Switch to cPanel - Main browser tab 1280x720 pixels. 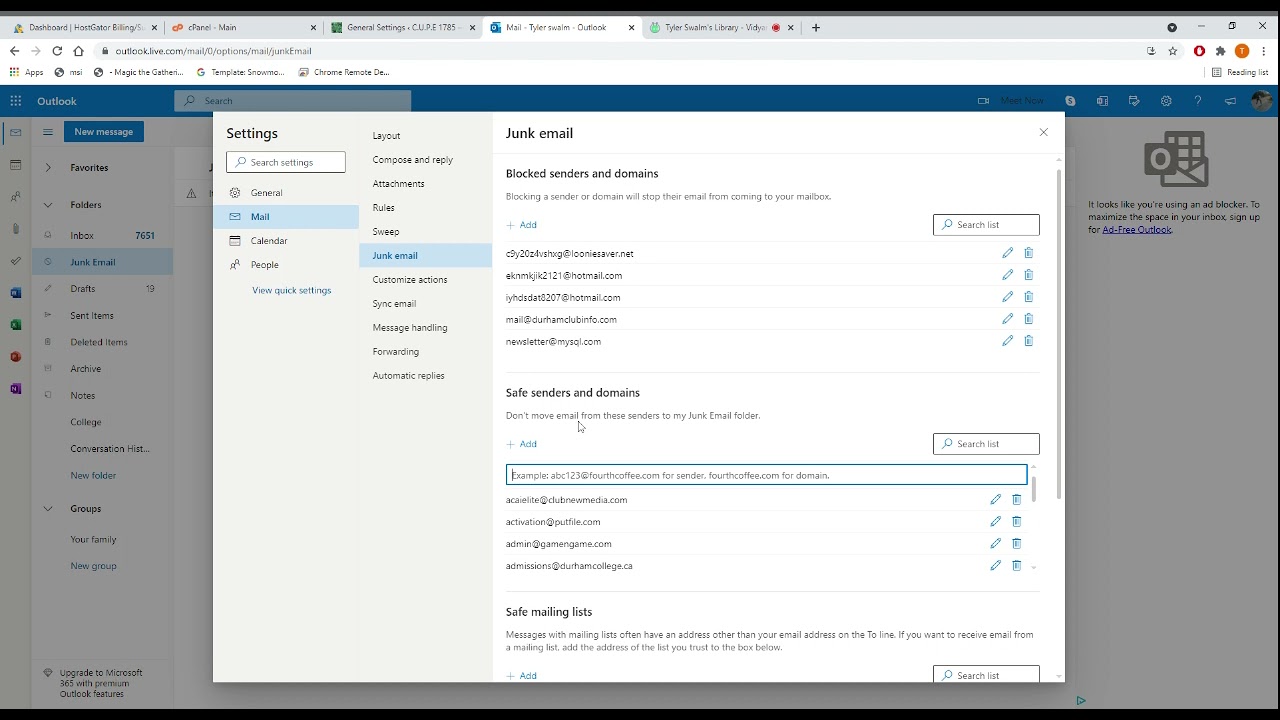point(244,28)
